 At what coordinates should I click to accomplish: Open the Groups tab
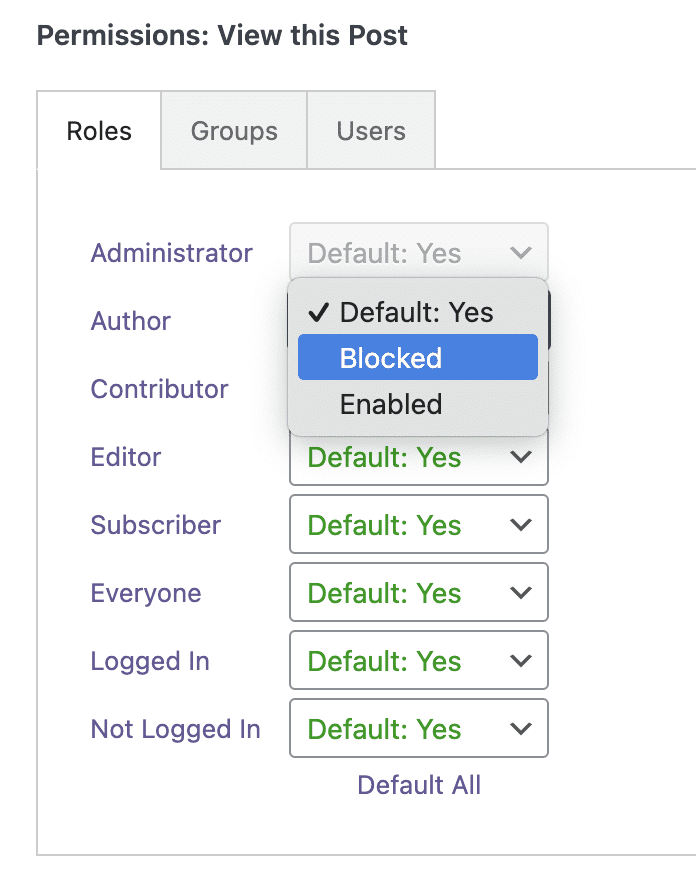point(234,131)
